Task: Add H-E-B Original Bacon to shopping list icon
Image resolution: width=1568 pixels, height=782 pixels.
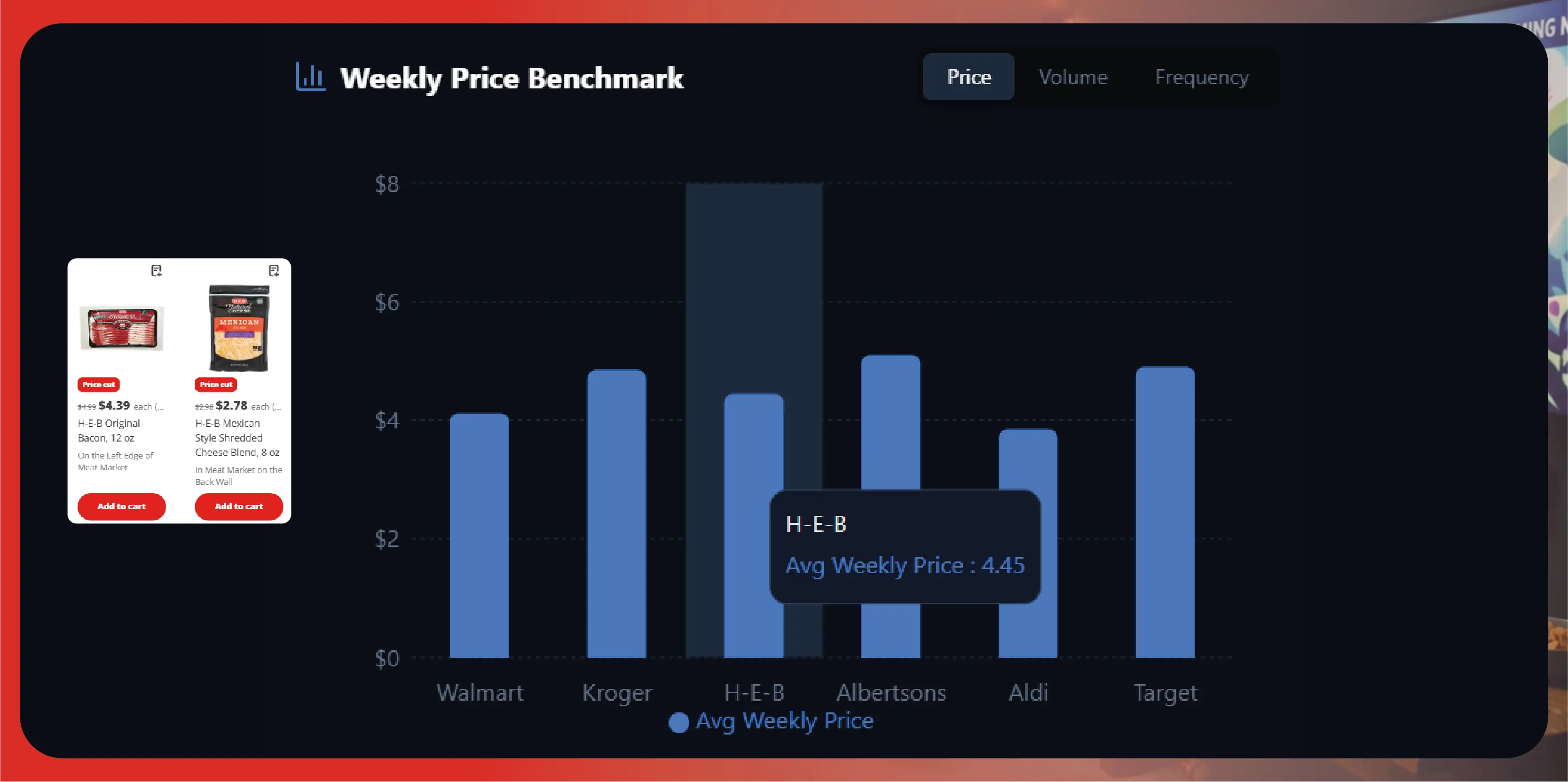Action: click(x=157, y=271)
